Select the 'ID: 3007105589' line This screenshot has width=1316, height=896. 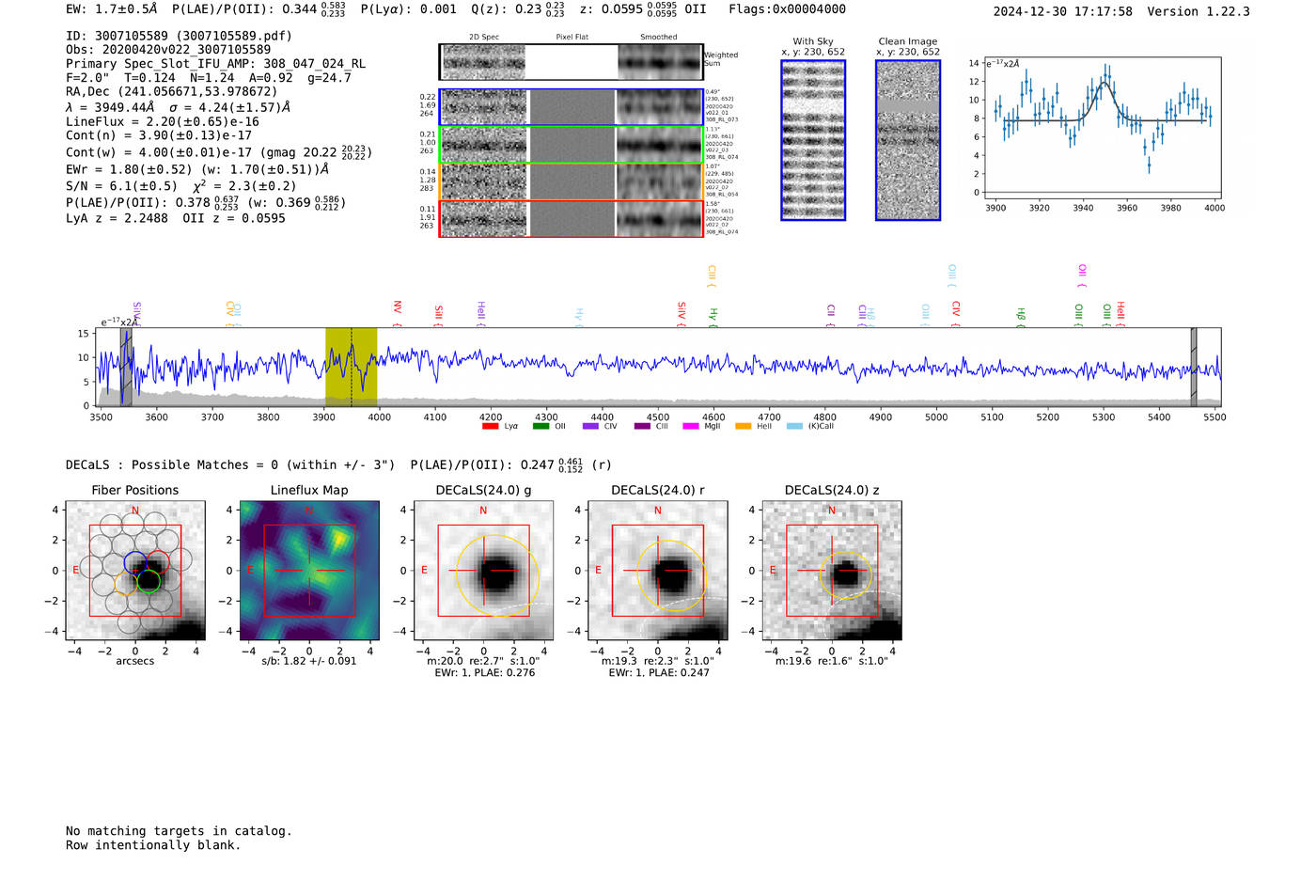pos(179,36)
